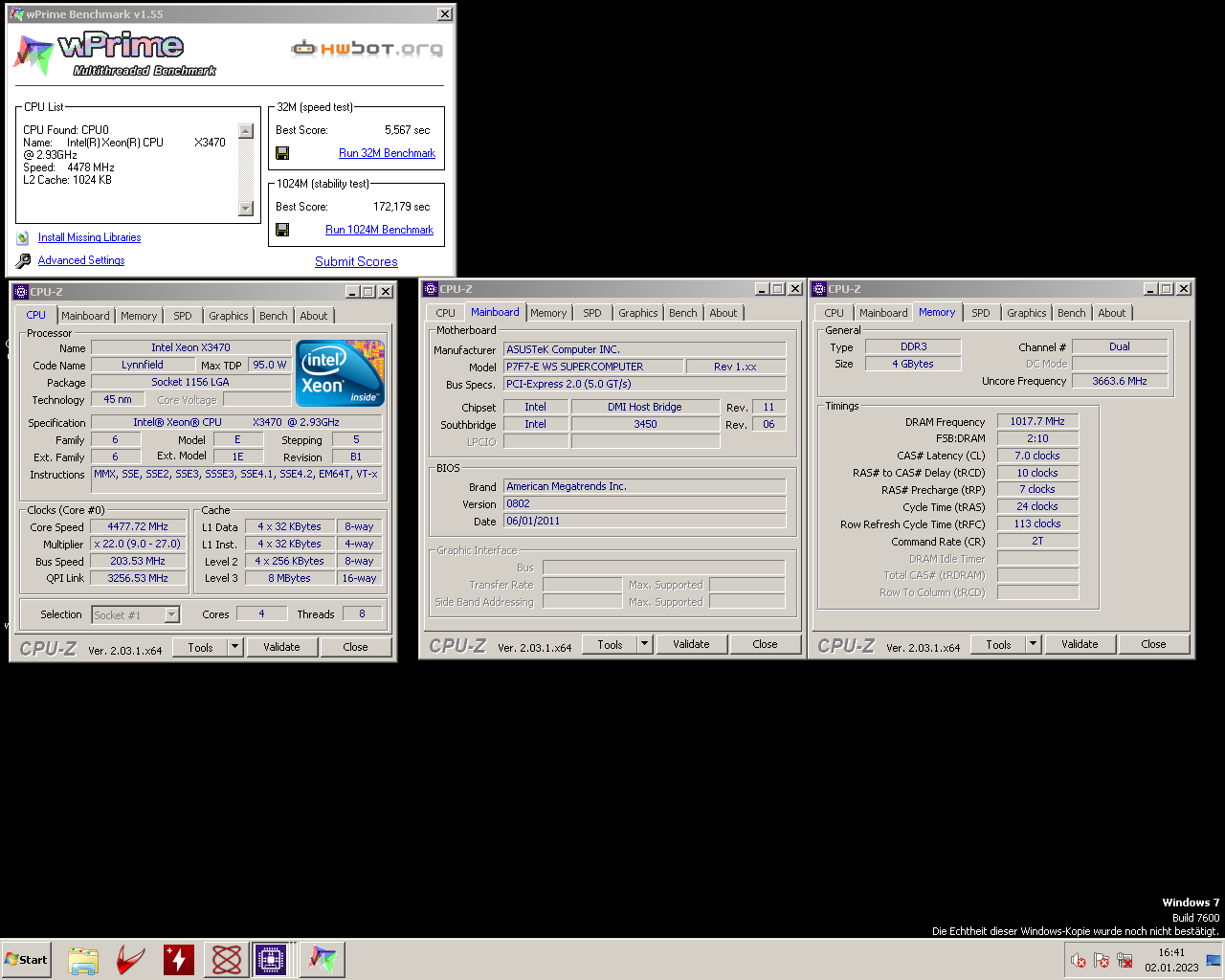Open About tab in left CPU-Z window
Screen dimensions: 1225x980
(x=314, y=316)
